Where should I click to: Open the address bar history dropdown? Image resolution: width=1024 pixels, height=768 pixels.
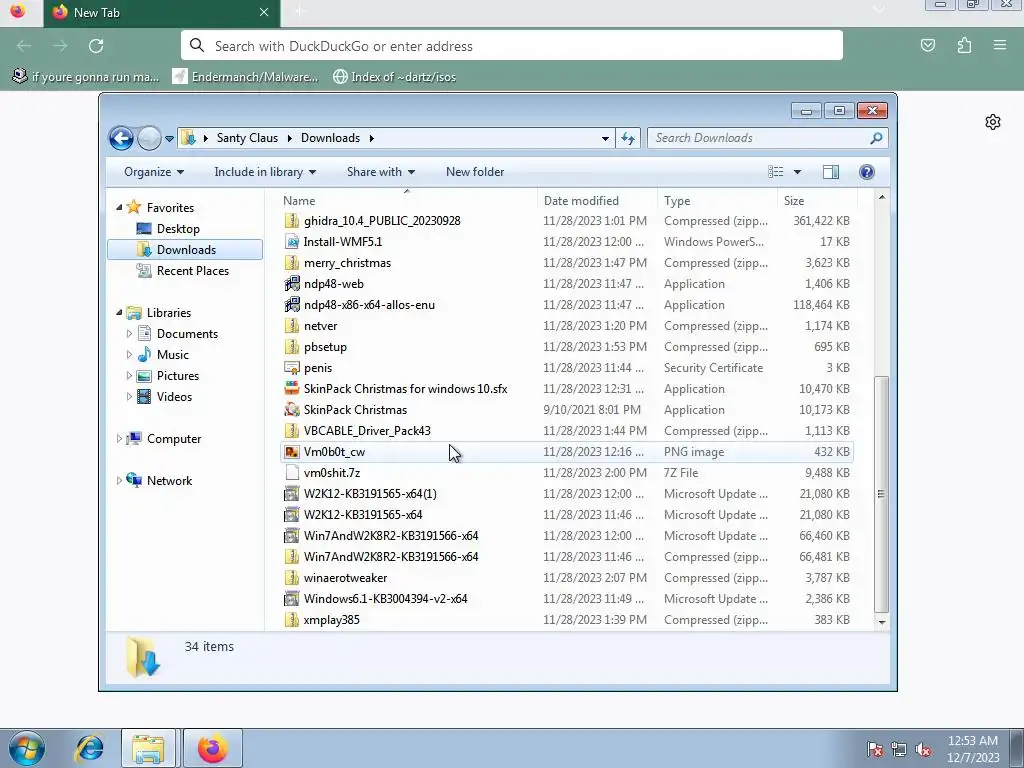(605, 138)
